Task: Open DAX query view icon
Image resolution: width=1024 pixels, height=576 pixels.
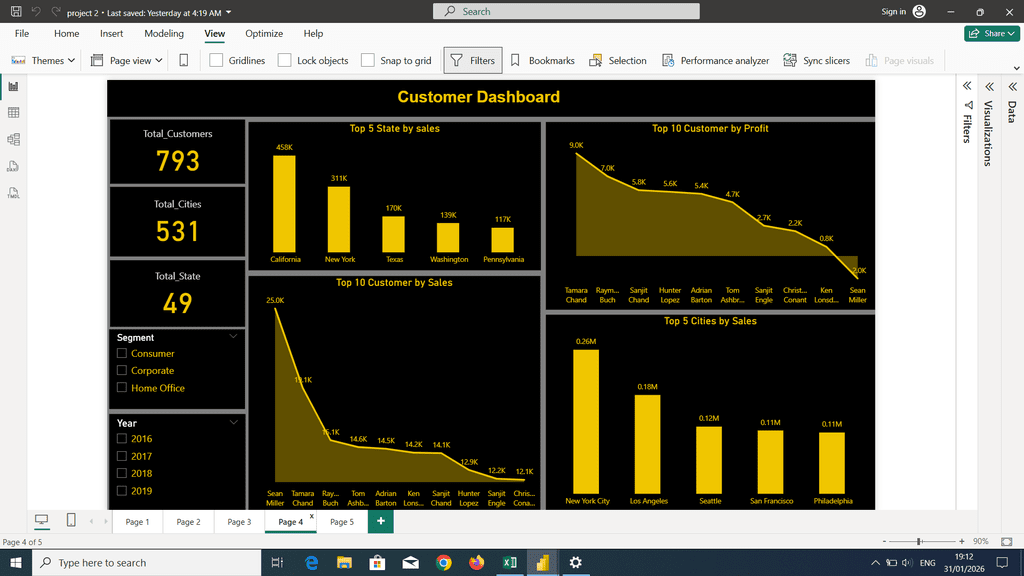Action: pos(14,166)
